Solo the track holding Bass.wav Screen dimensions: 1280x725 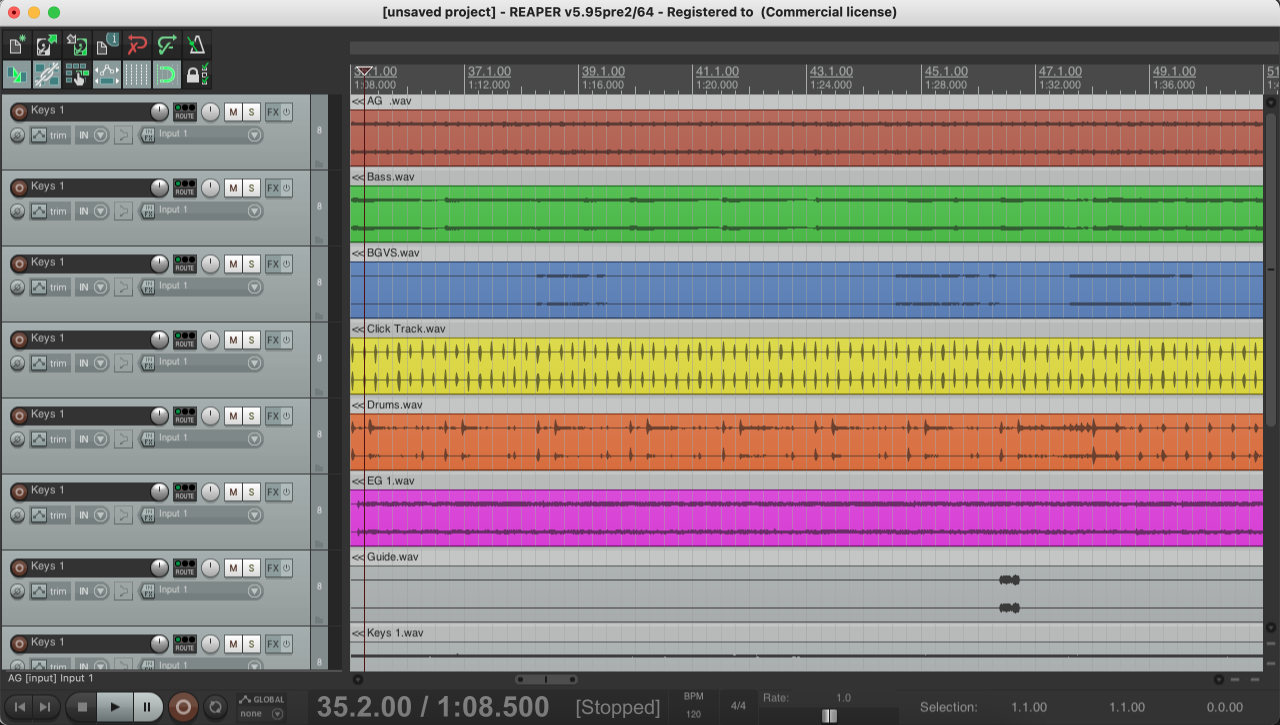coord(252,188)
